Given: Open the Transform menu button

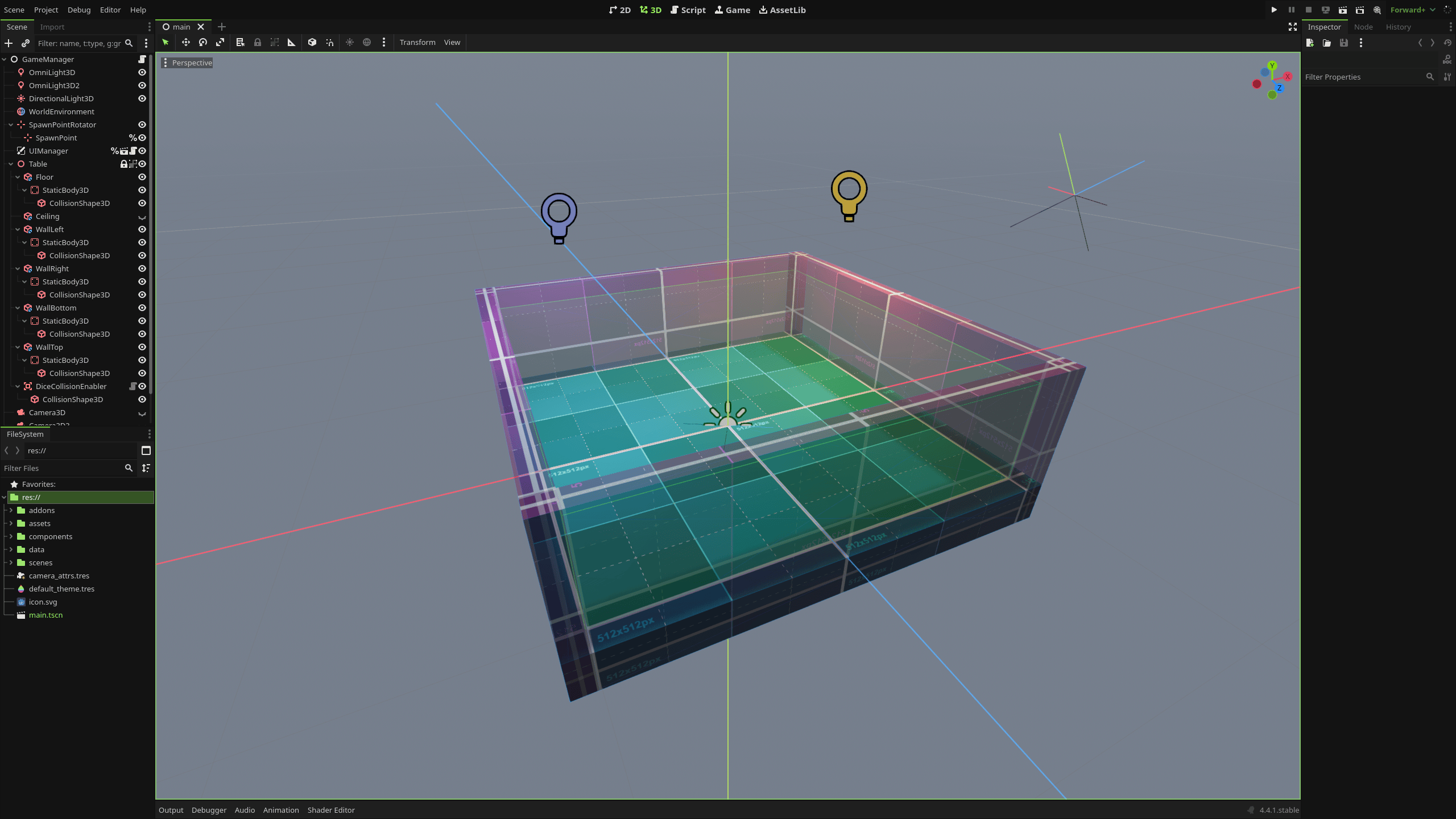Looking at the screenshot, I should point(417,42).
